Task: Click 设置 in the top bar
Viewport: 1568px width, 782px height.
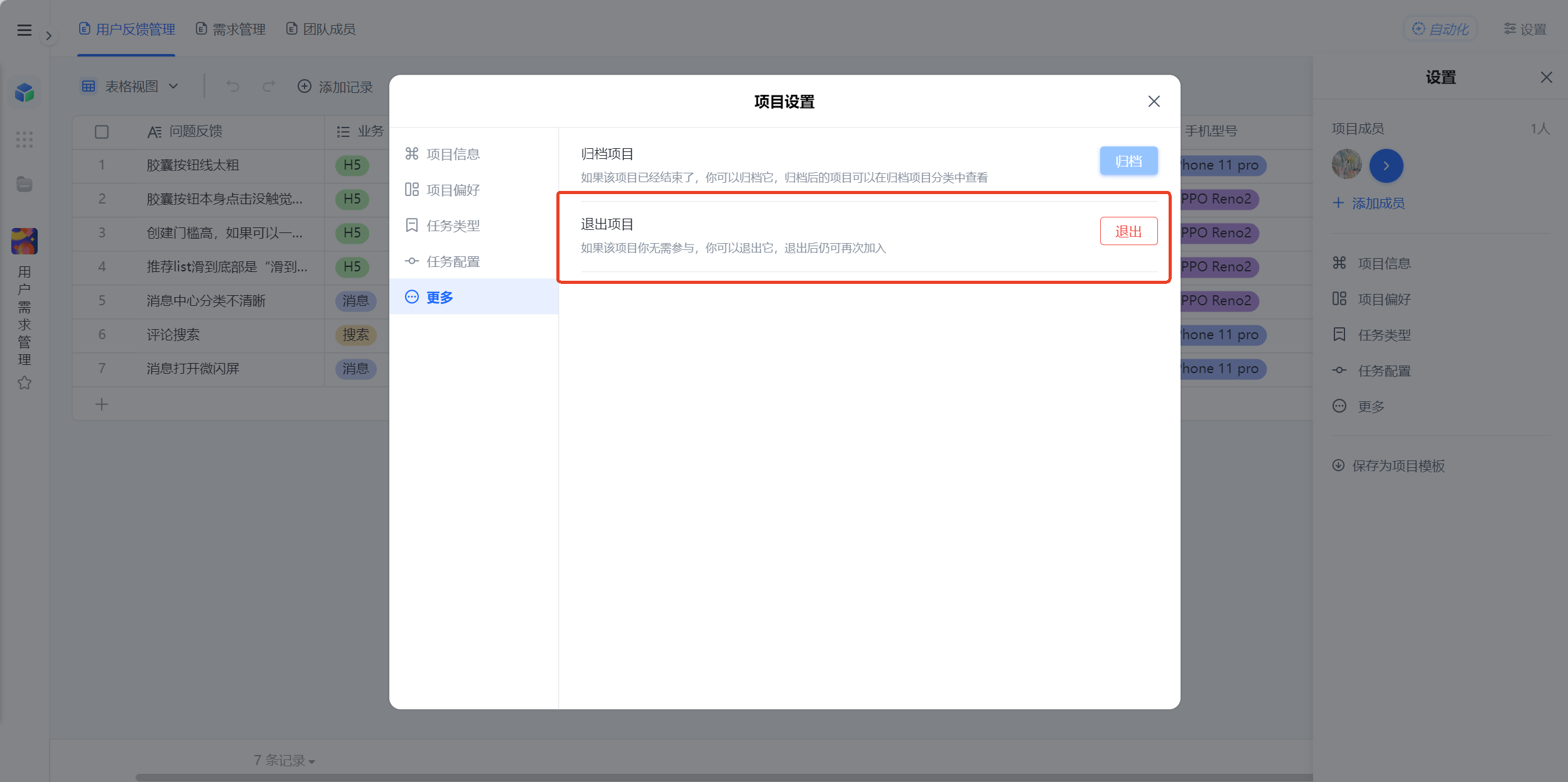Action: pyautogui.click(x=1525, y=30)
